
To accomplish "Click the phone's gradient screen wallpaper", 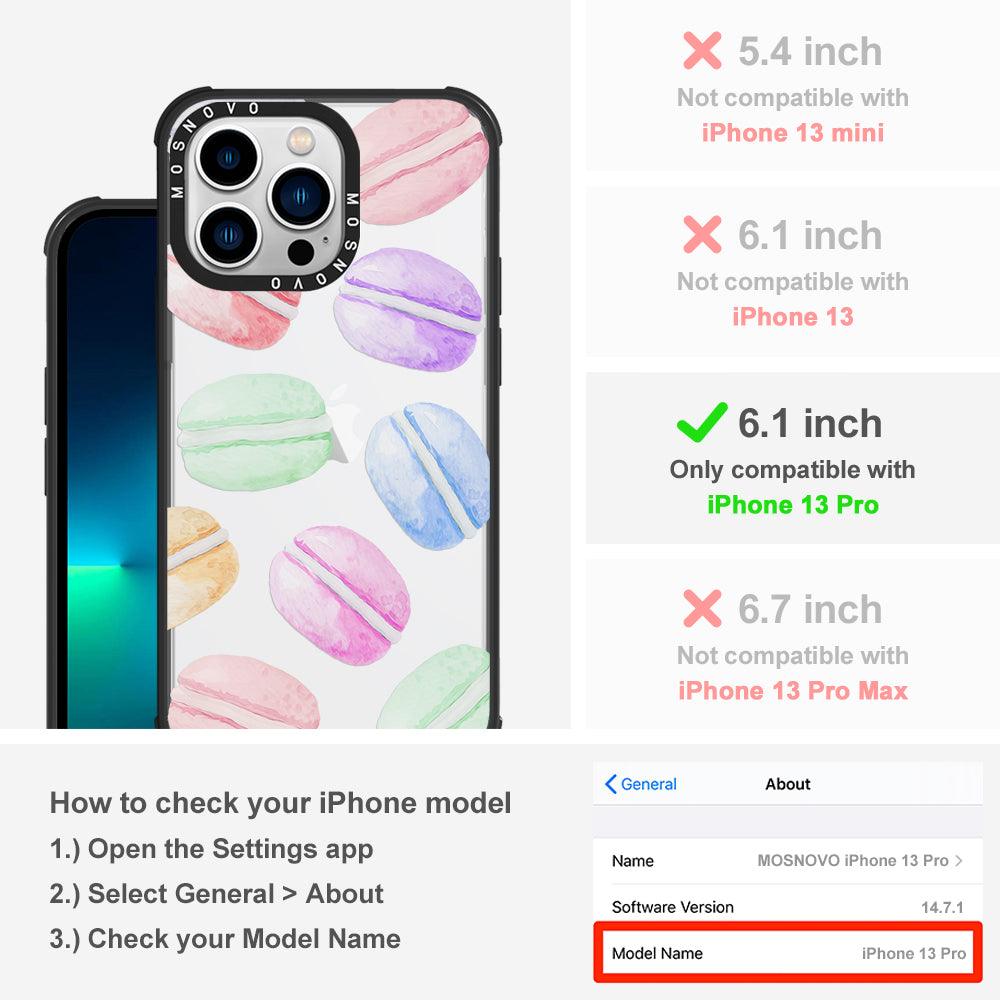I will pos(112,472).
